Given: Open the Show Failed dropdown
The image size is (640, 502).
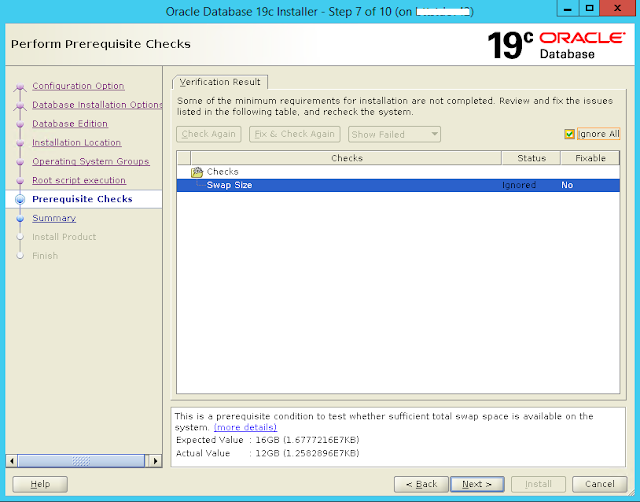Looking at the screenshot, I should coord(394,134).
